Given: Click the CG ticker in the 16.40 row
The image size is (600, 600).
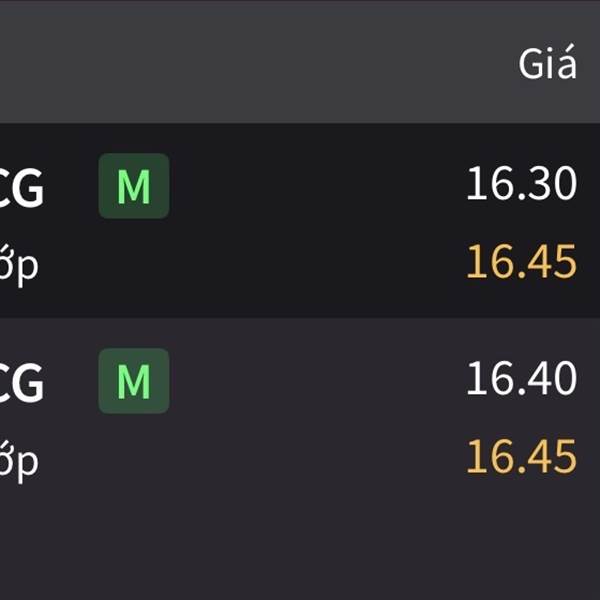Looking at the screenshot, I should coord(22,382).
